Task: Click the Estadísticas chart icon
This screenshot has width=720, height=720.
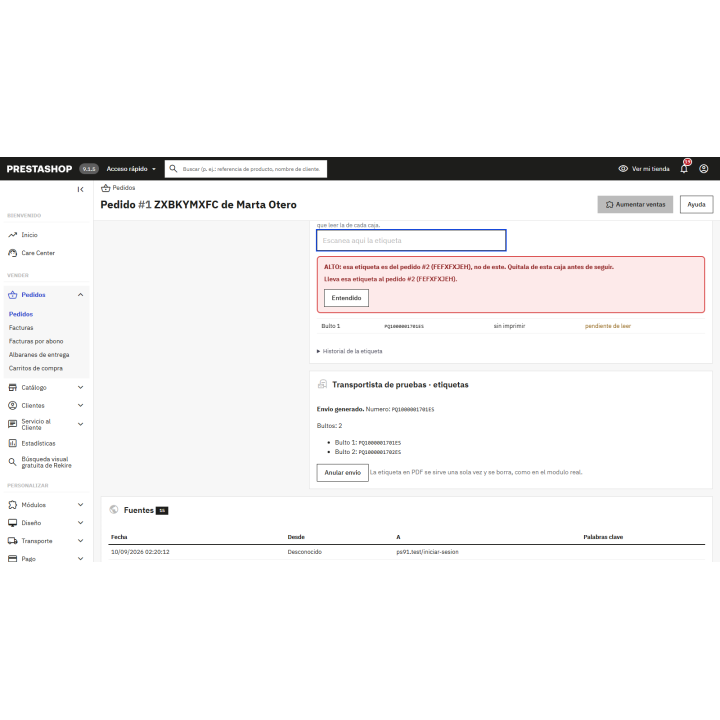Action: tap(13, 444)
